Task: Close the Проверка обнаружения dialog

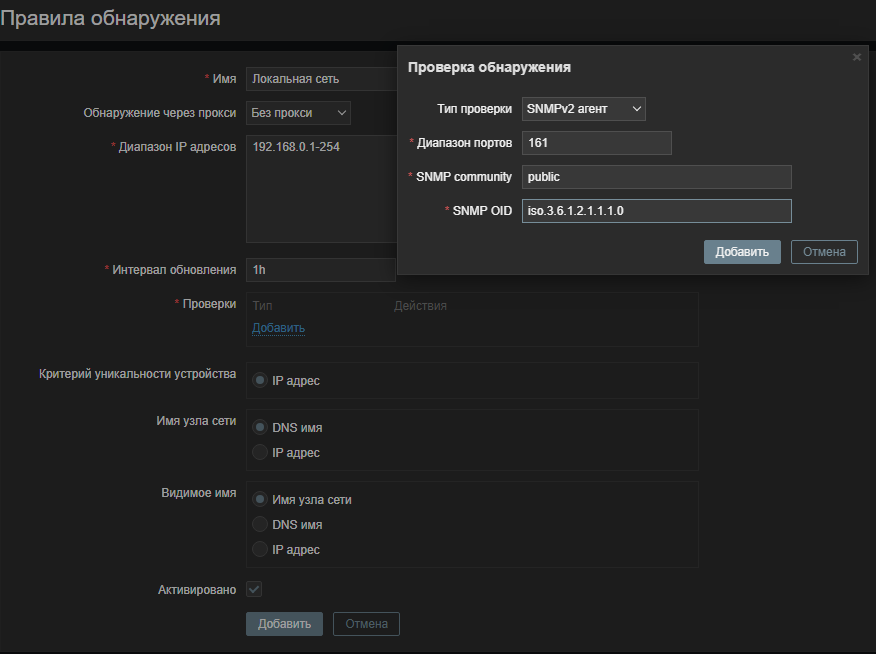Action: pyautogui.click(x=856, y=58)
